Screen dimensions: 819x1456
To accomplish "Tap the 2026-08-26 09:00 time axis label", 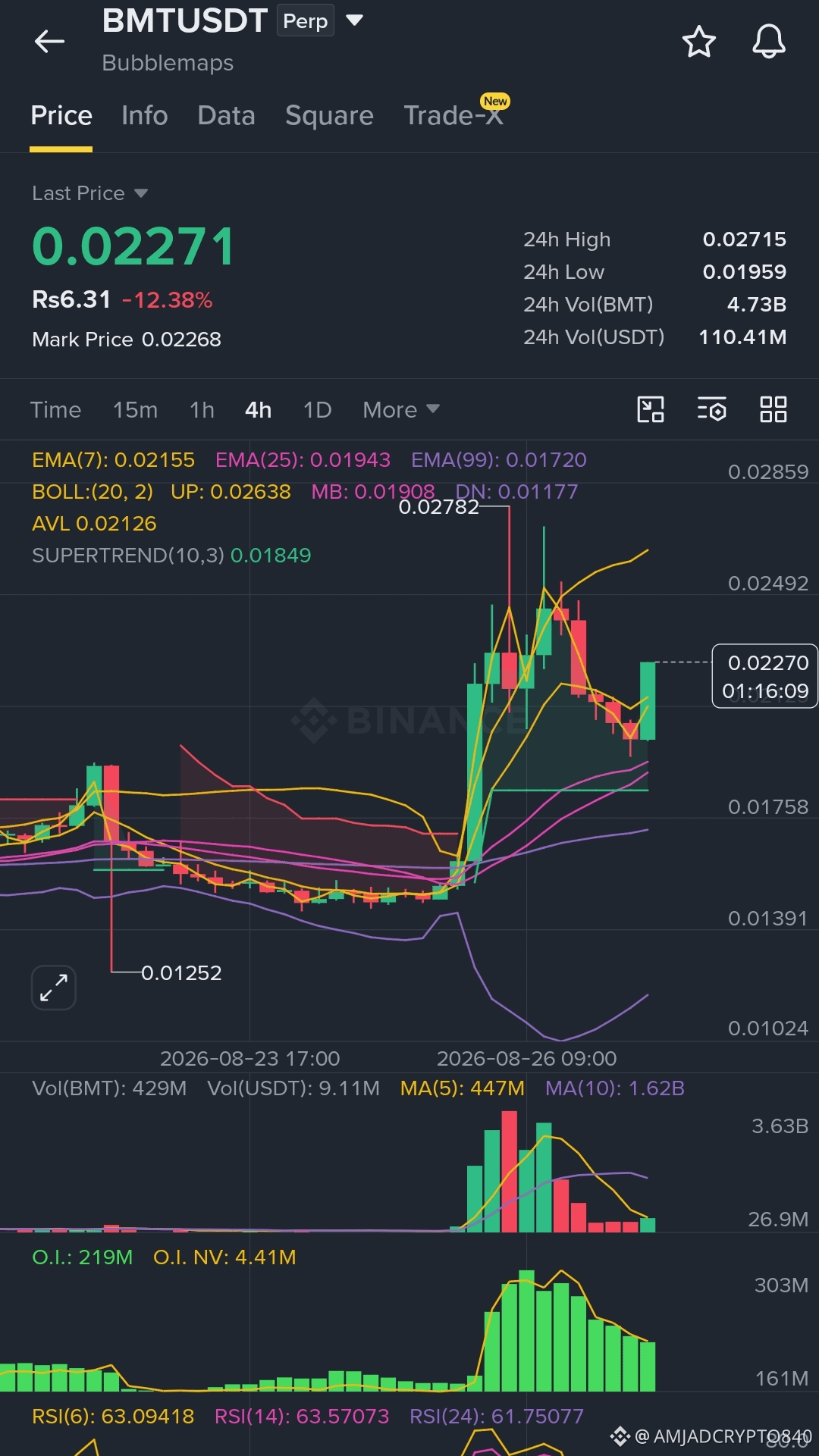I will click(x=526, y=1058).
